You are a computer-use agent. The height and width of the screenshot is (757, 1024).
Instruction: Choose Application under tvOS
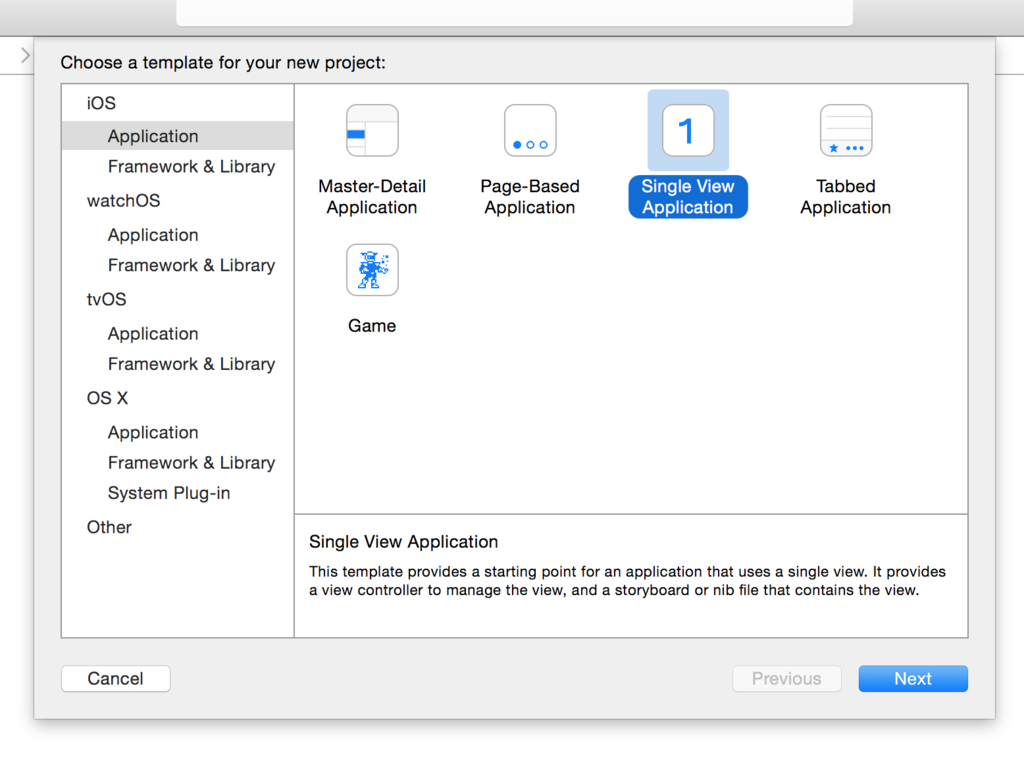point(153,334)
